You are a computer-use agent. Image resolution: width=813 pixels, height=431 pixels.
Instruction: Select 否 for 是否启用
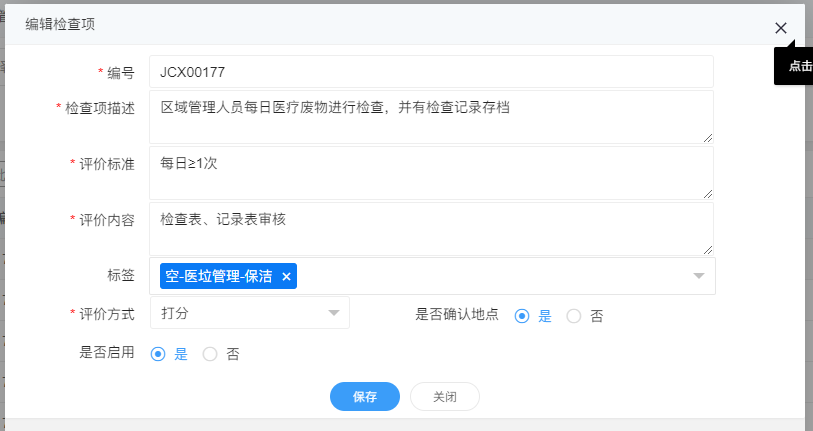click(209, 354)
